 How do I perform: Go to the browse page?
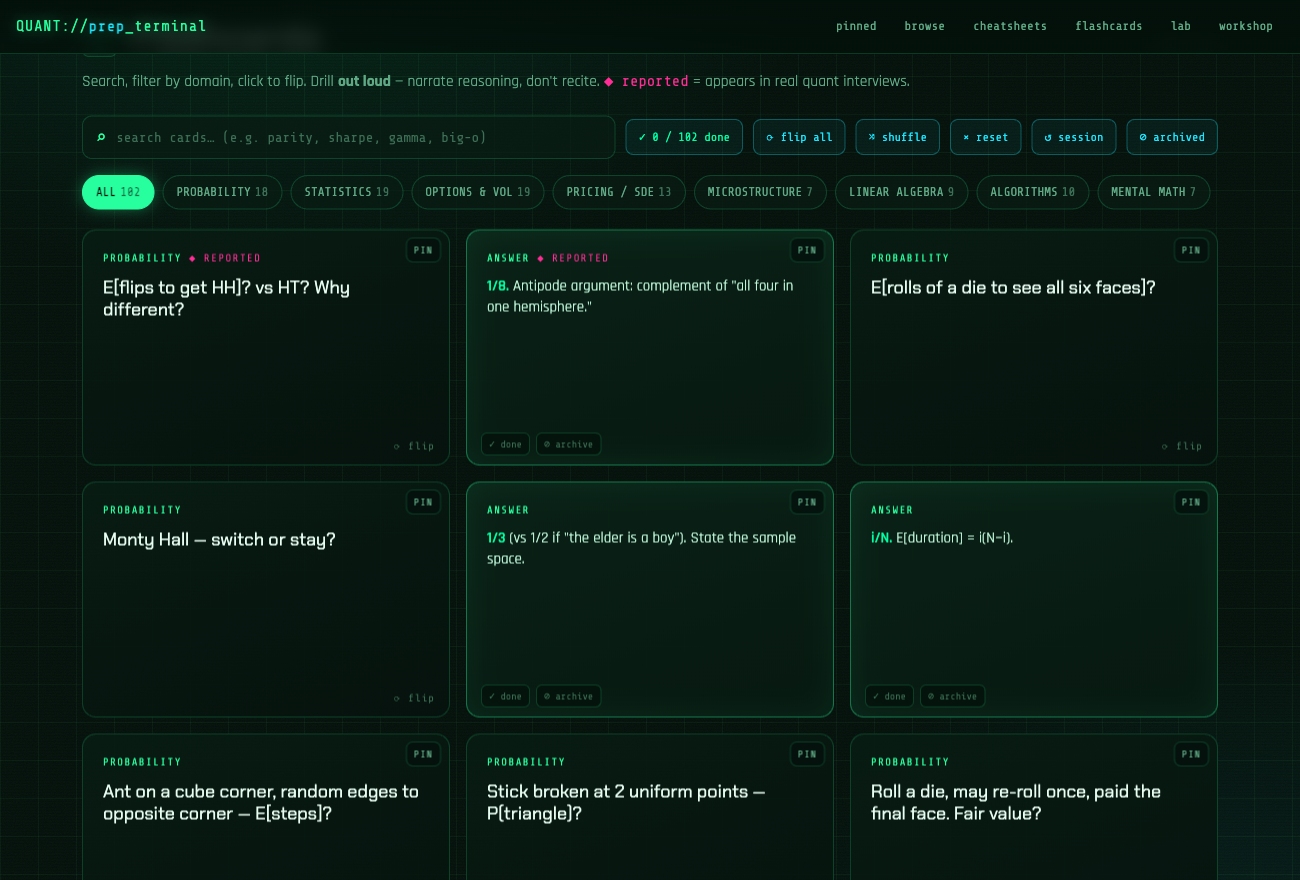tap(924, 26)
